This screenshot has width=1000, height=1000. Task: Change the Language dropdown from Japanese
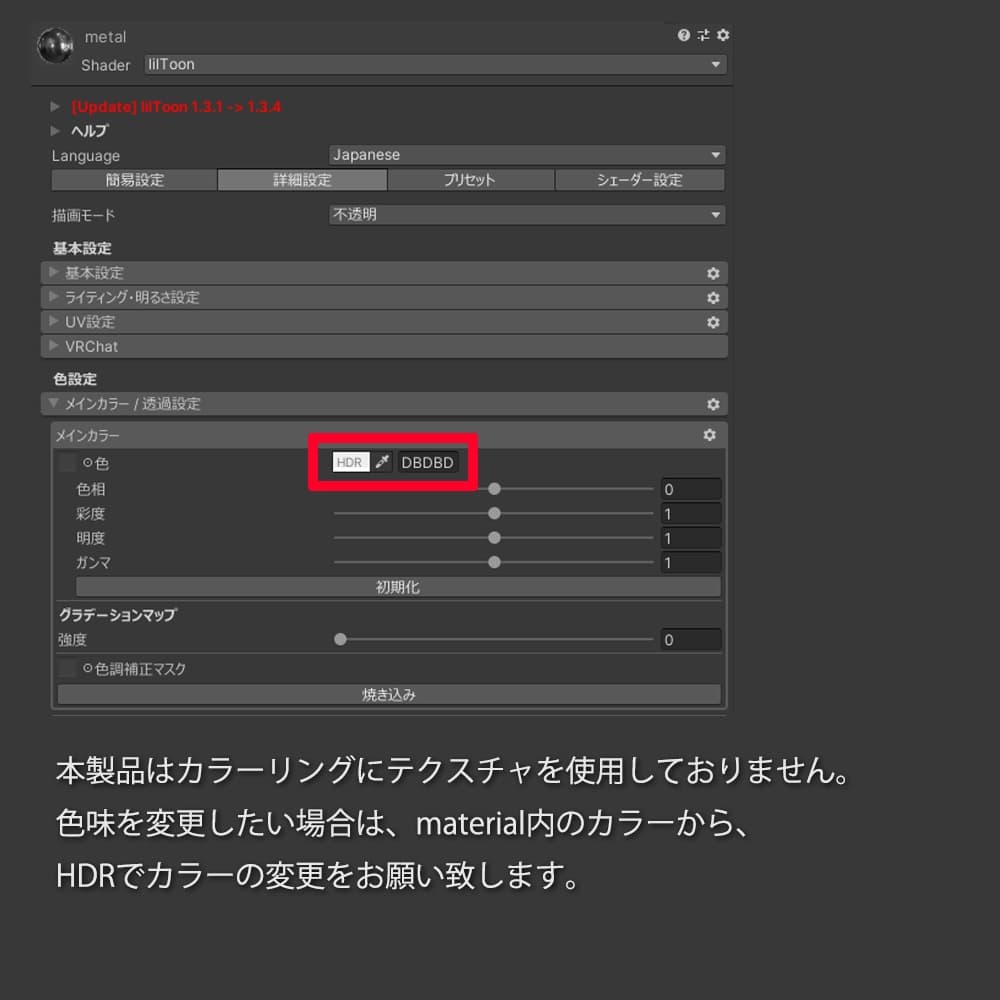[527, 155]
